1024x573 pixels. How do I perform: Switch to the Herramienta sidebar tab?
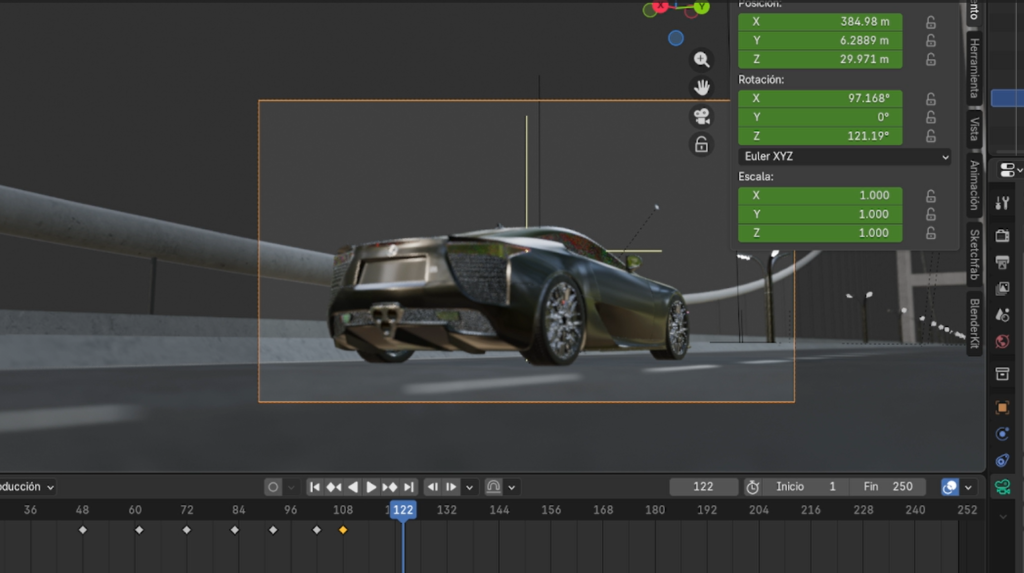click(974, 68)
